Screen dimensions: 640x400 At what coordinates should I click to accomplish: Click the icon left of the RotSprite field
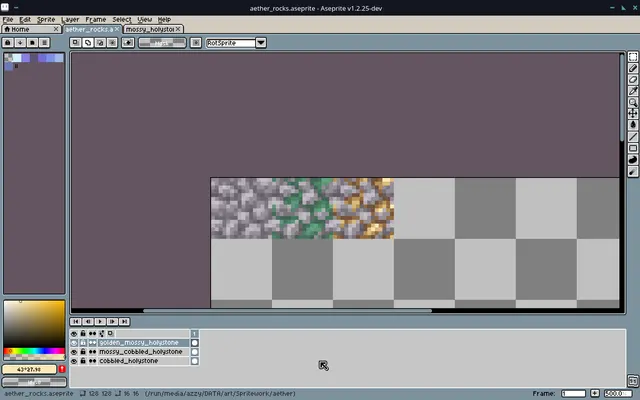196,42
